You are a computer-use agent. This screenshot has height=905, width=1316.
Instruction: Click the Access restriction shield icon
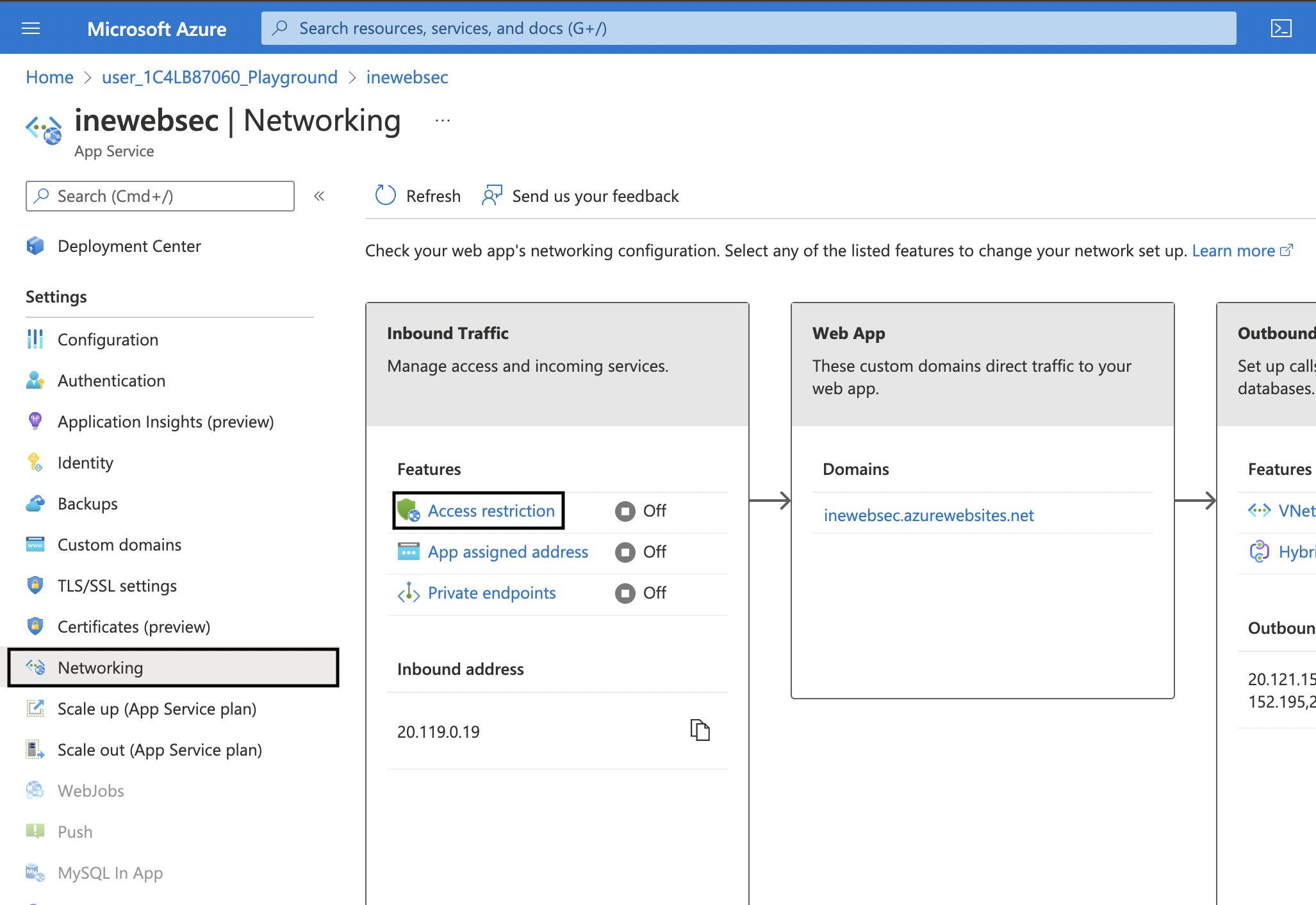point(408,511)
